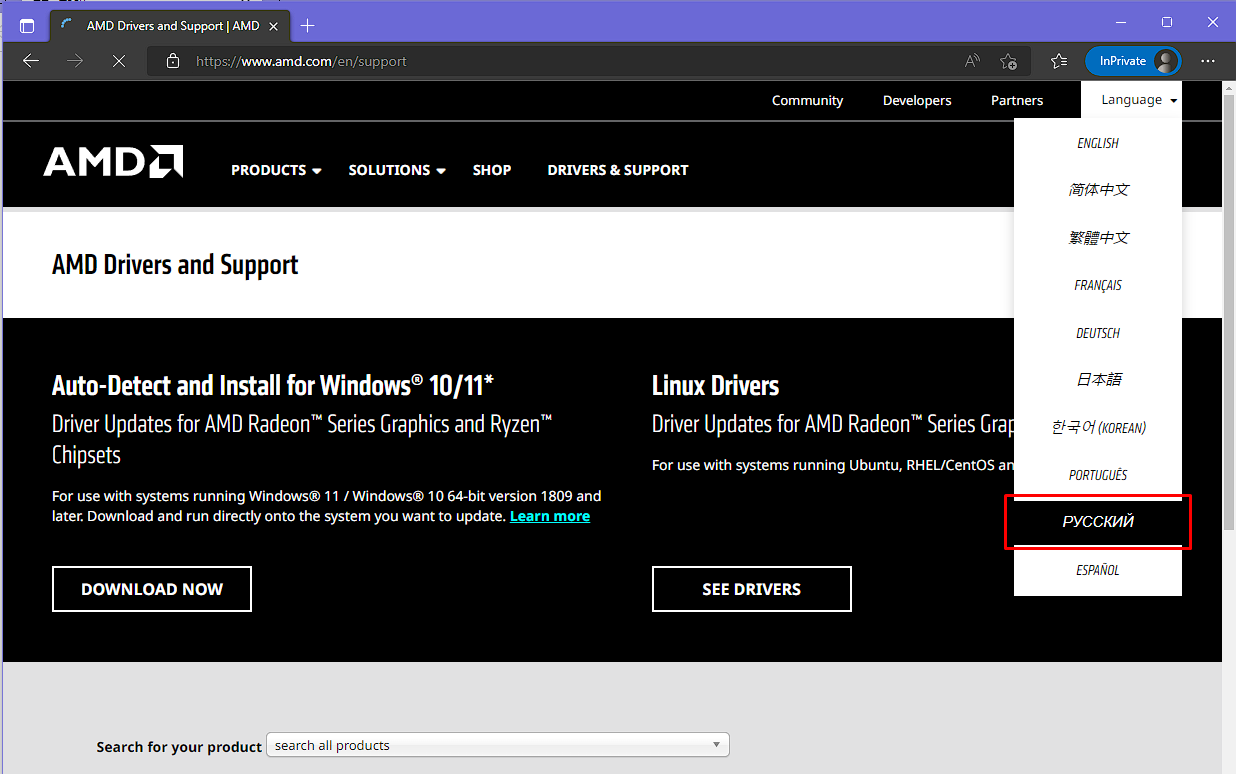Click the 'AMD Drivers and Support' heading
Screen dimensions: 1236x774
pos(175,265)
